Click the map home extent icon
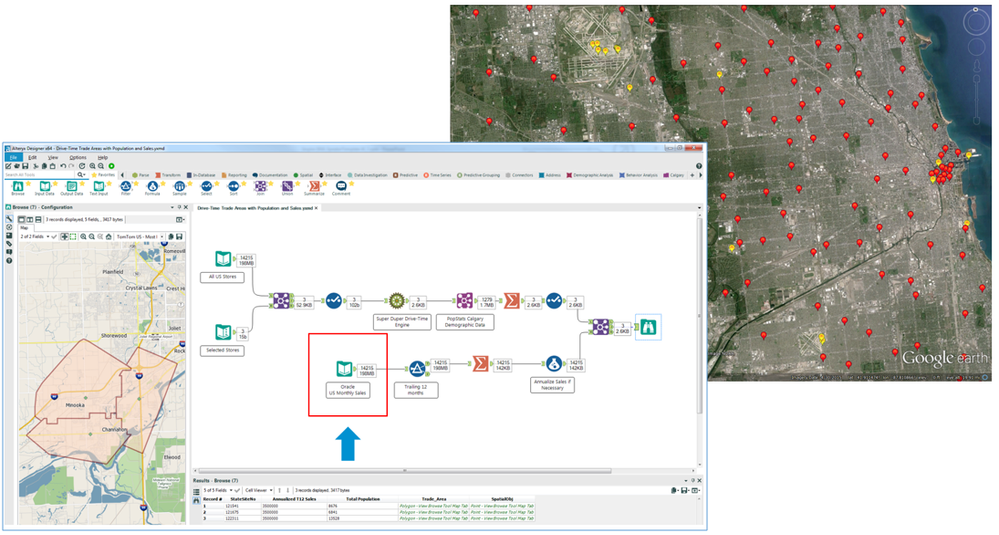The width and height of the screenshot is (999, 535). 108,236
